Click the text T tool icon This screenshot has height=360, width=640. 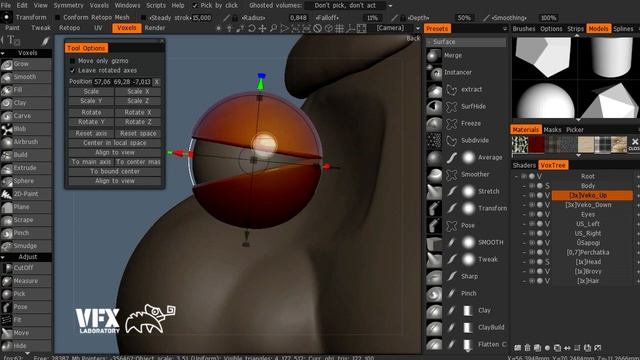(12, 40)
